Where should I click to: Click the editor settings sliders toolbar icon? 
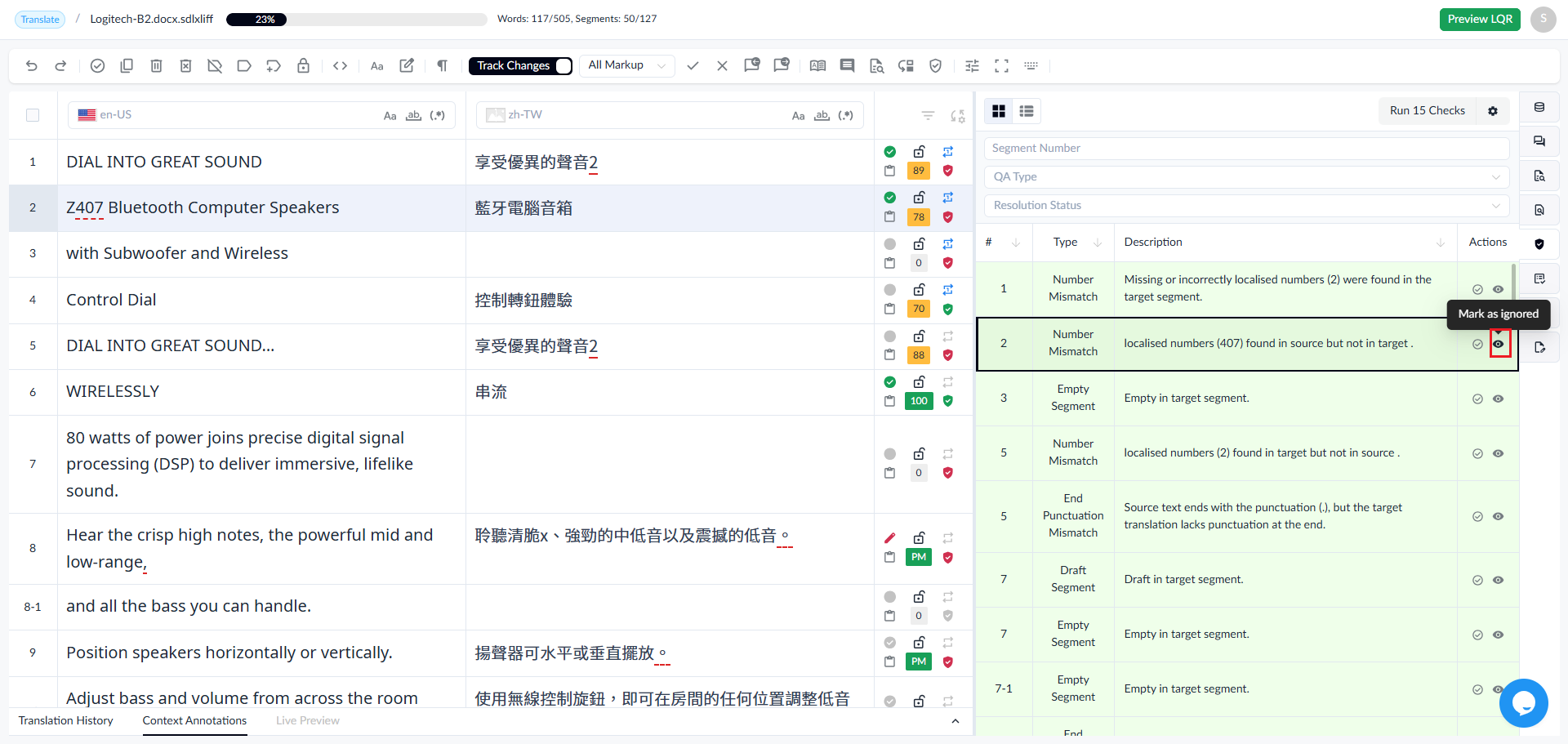click(972, 66)
